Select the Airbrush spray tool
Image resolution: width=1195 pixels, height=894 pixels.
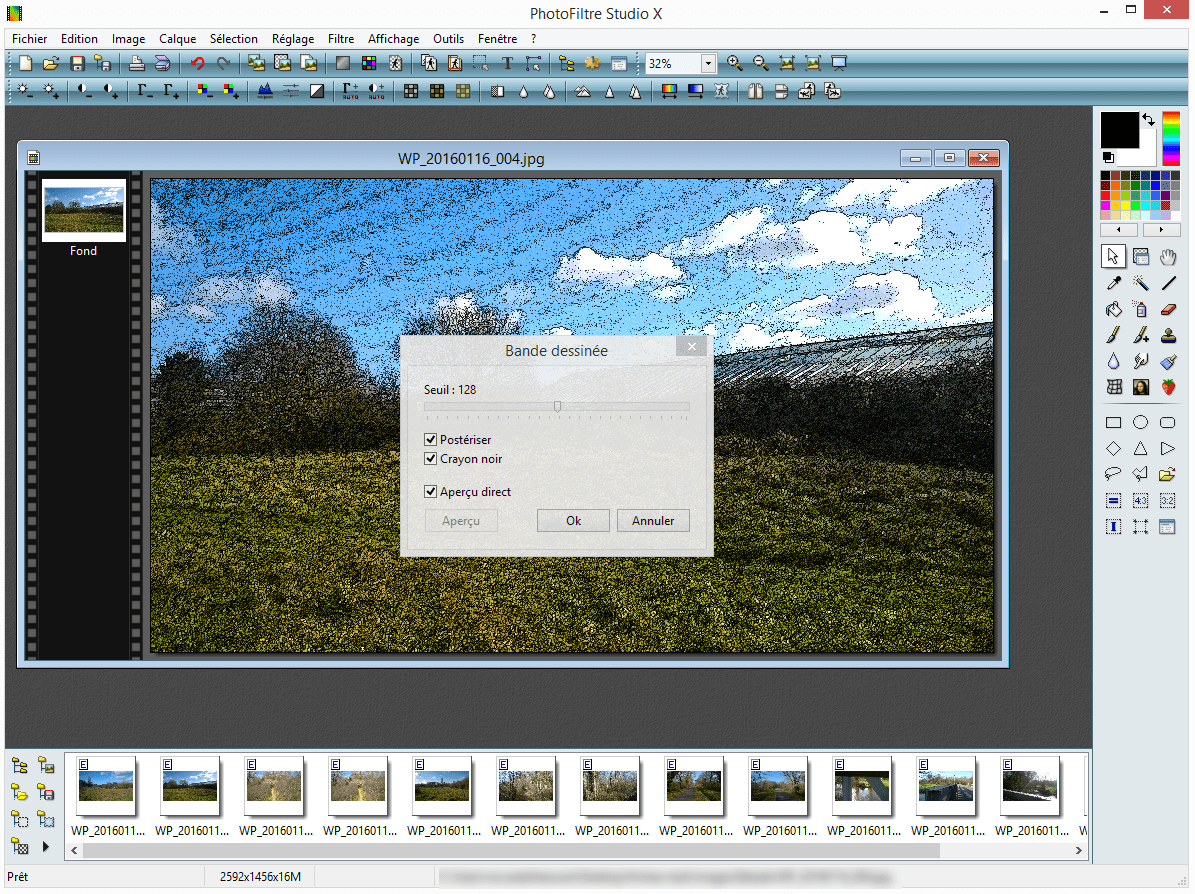(1140, 309)
